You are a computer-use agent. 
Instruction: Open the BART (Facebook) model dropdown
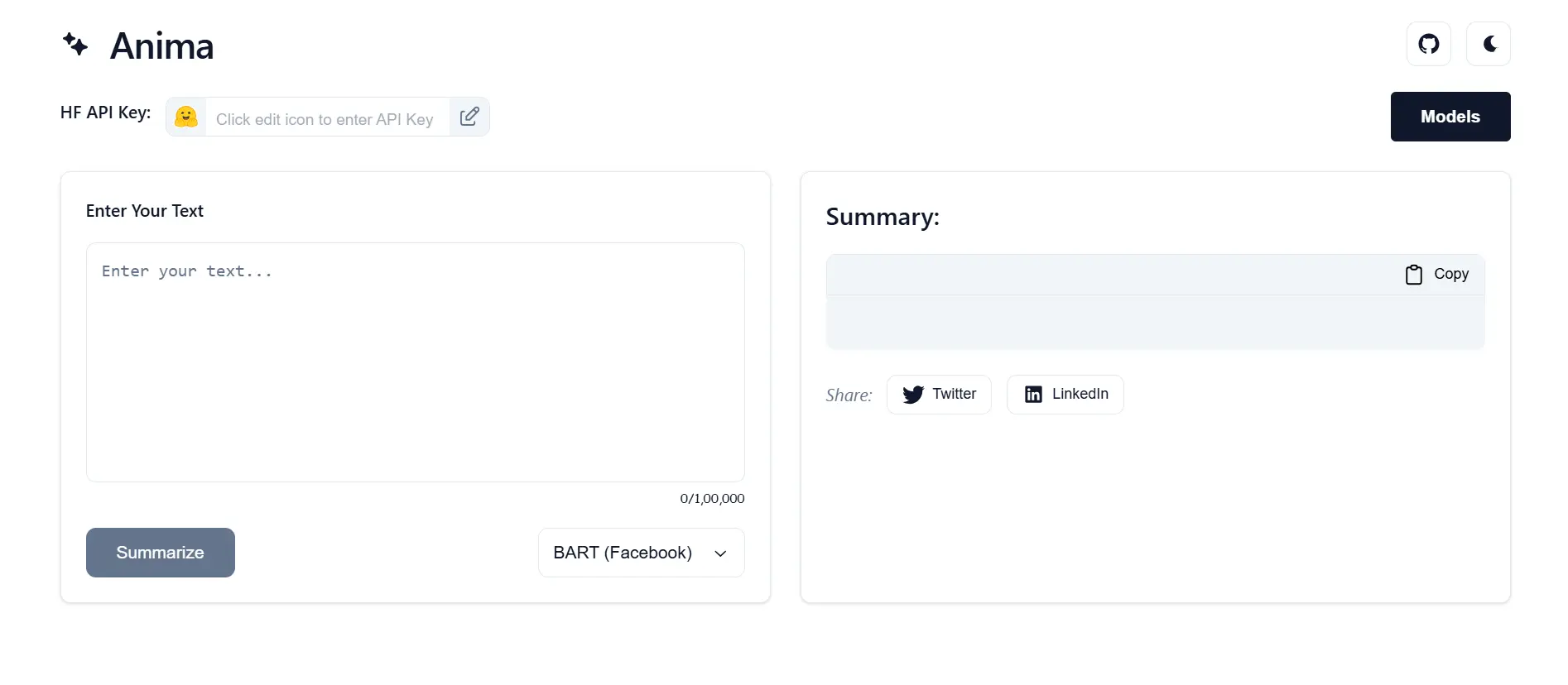[x=641, y=553]
